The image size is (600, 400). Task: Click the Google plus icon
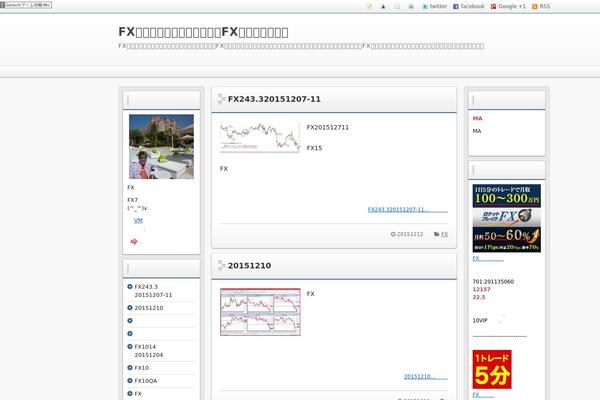(x=494, y=7)
